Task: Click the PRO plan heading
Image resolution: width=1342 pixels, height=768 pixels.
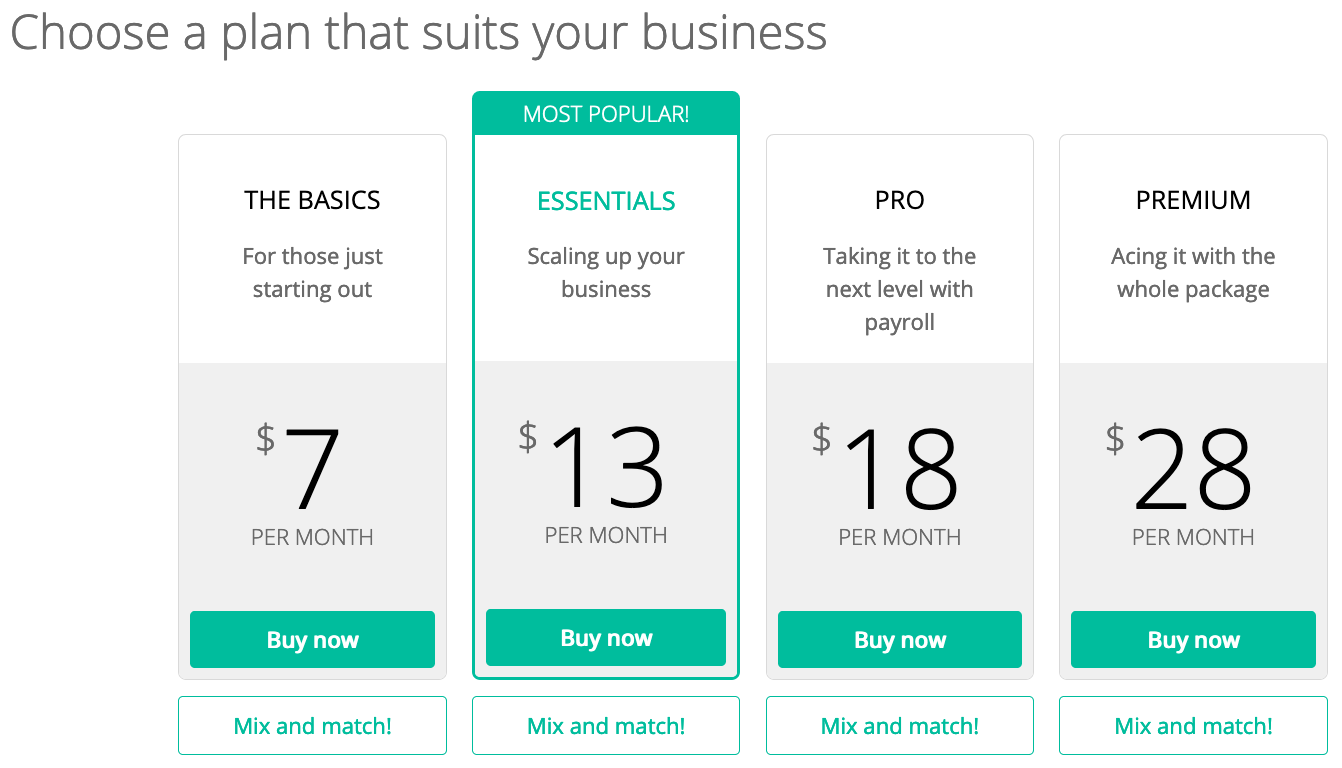Action: coord(900,200)
